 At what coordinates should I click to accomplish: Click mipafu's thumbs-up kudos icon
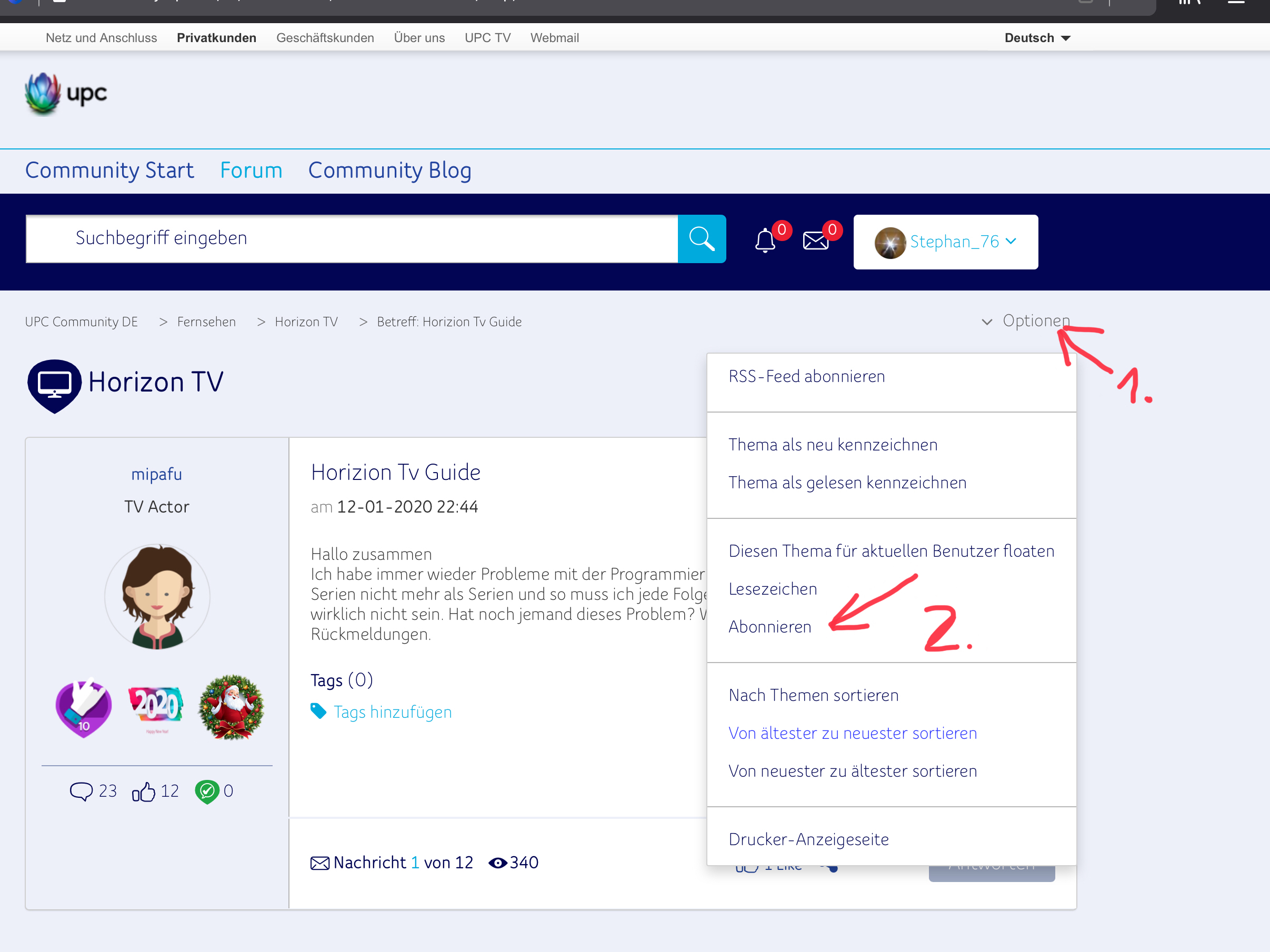pyautogui.click(x=144, y=791)
